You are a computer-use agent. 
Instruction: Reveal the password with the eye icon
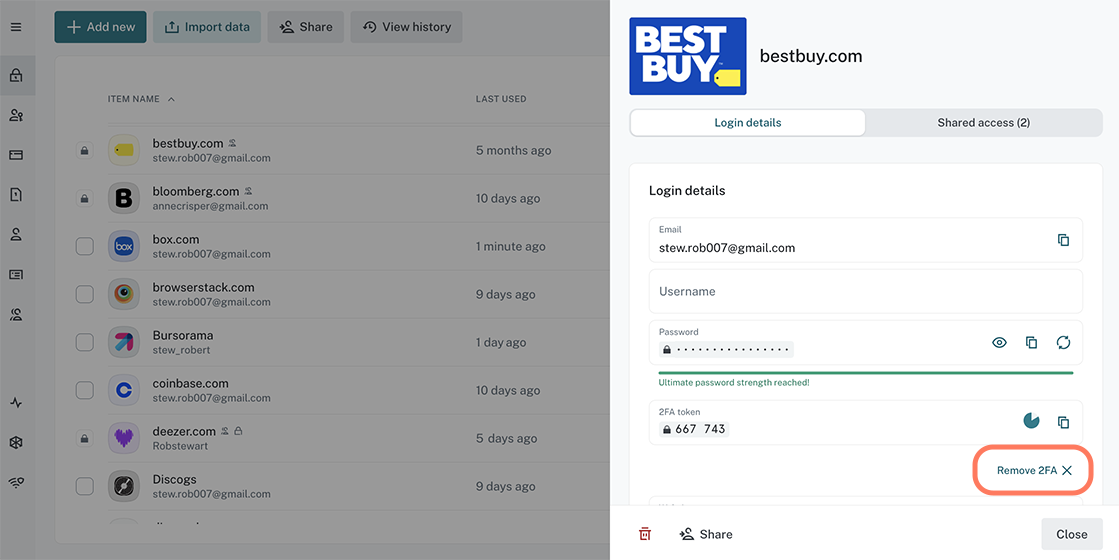click(999, 343)
